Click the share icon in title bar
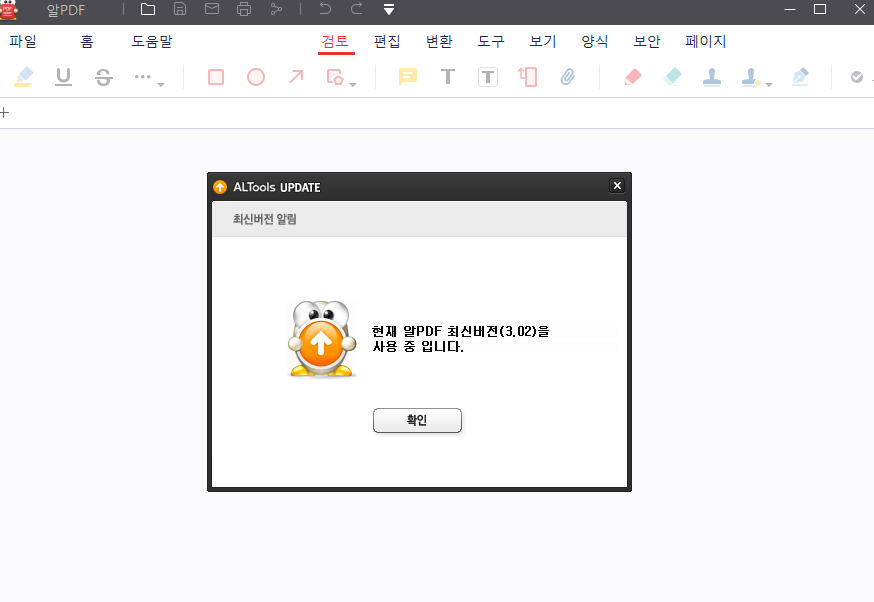This screenshot has height=602, width=874. pyautogui.click(x=276, y=9)
